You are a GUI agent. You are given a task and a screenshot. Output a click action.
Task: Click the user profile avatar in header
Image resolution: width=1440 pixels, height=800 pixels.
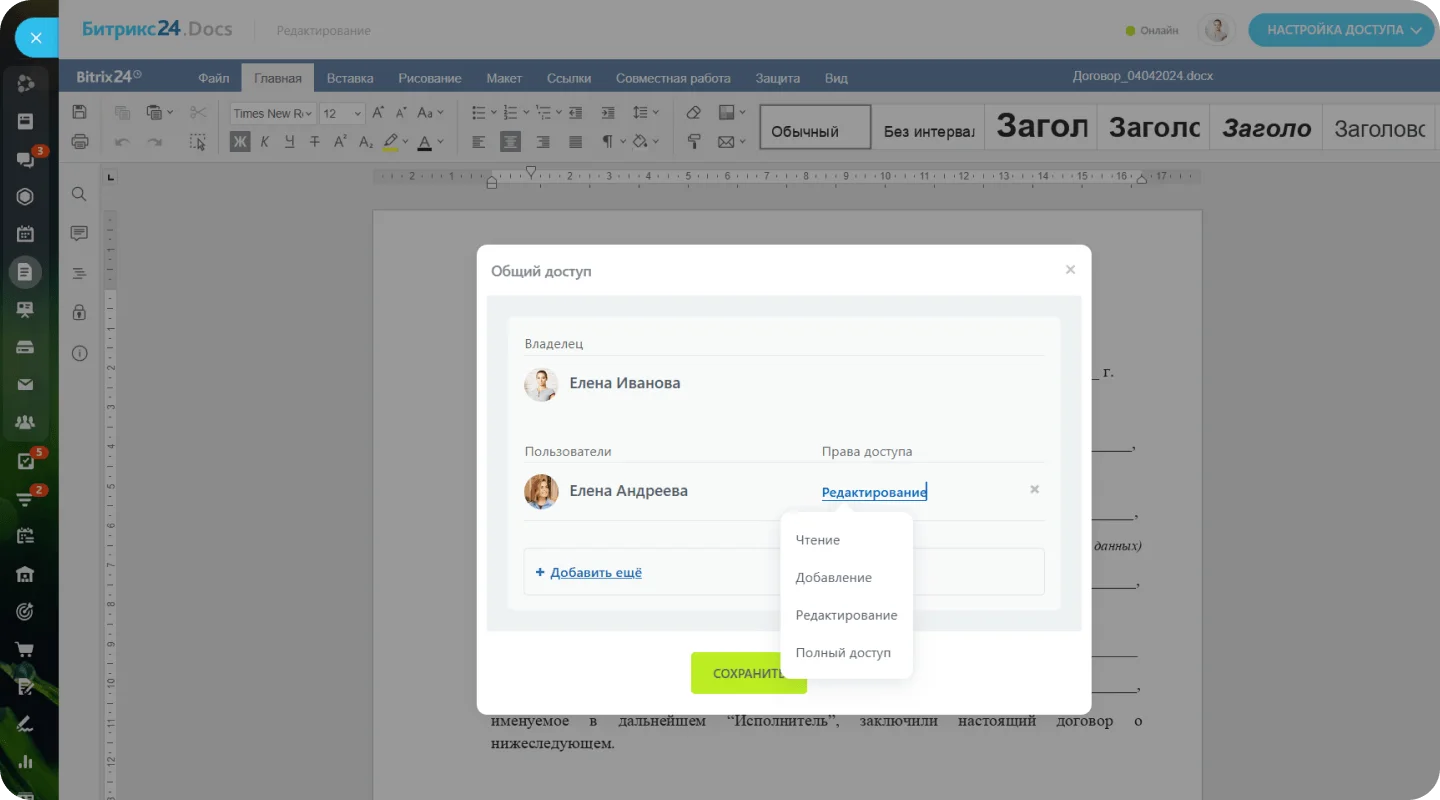(x=1217, y=30)
